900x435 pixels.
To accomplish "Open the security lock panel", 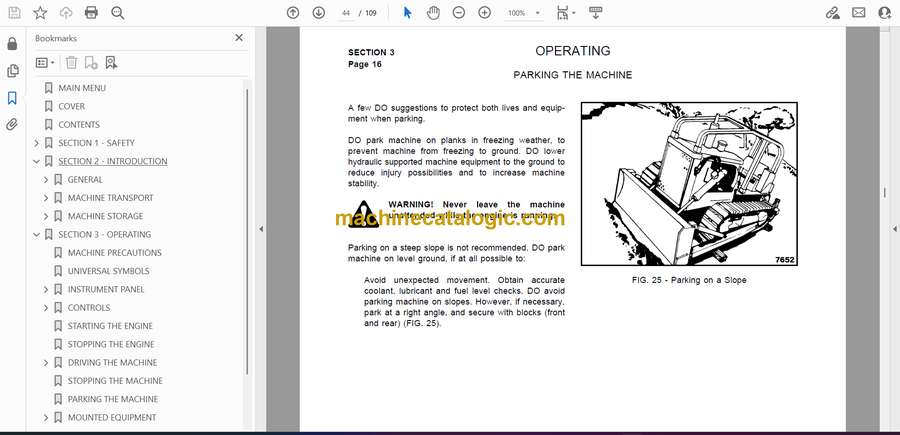I will coord(12,44).
